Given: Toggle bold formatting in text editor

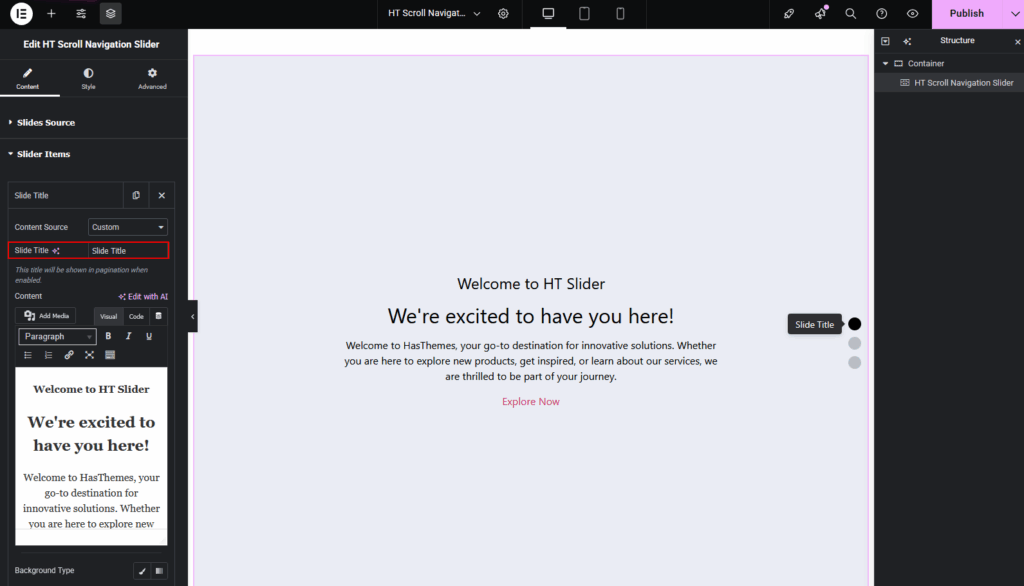Looking at the screenshot, I should coord(108,337).
